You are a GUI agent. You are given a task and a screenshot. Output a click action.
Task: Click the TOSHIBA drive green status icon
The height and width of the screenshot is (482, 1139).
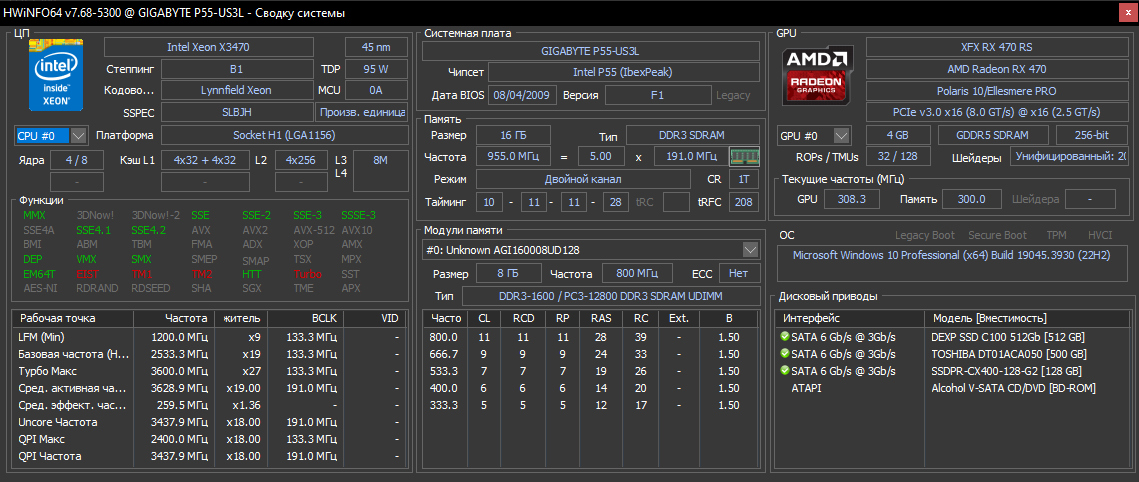785,354
